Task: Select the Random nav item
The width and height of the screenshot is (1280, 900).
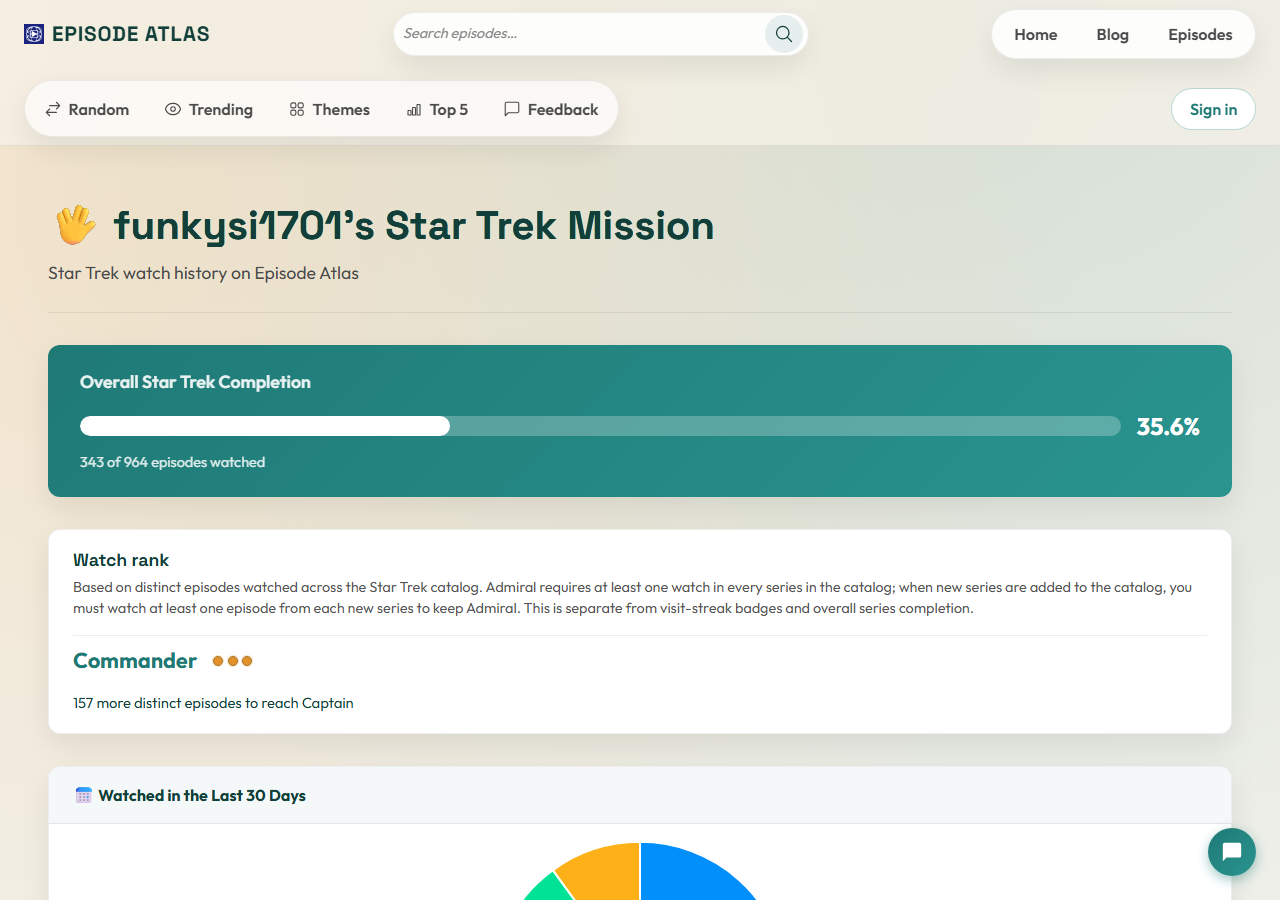Action: coord(87,109)
